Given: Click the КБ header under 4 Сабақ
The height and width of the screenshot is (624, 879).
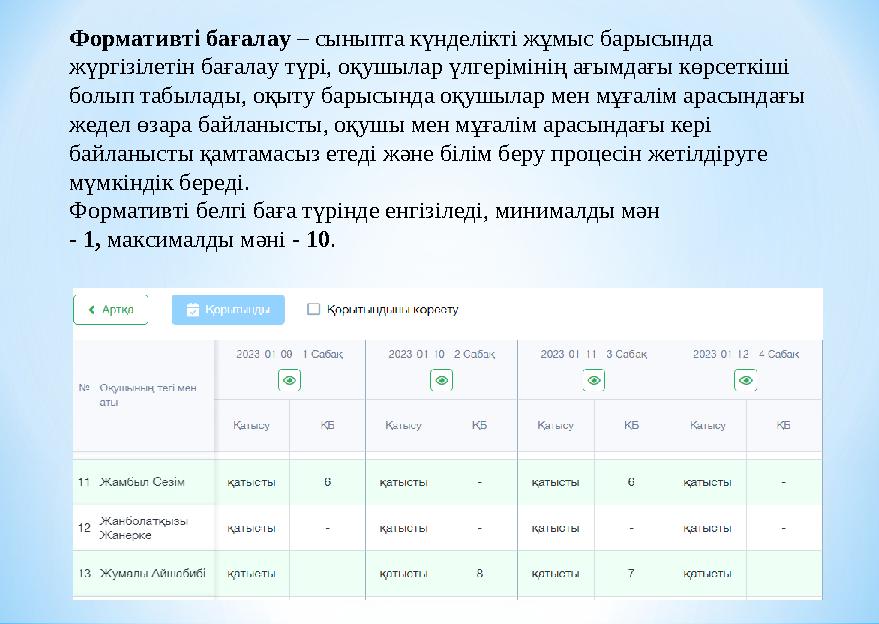Looking at the screenshot, I should pos(783,425).
